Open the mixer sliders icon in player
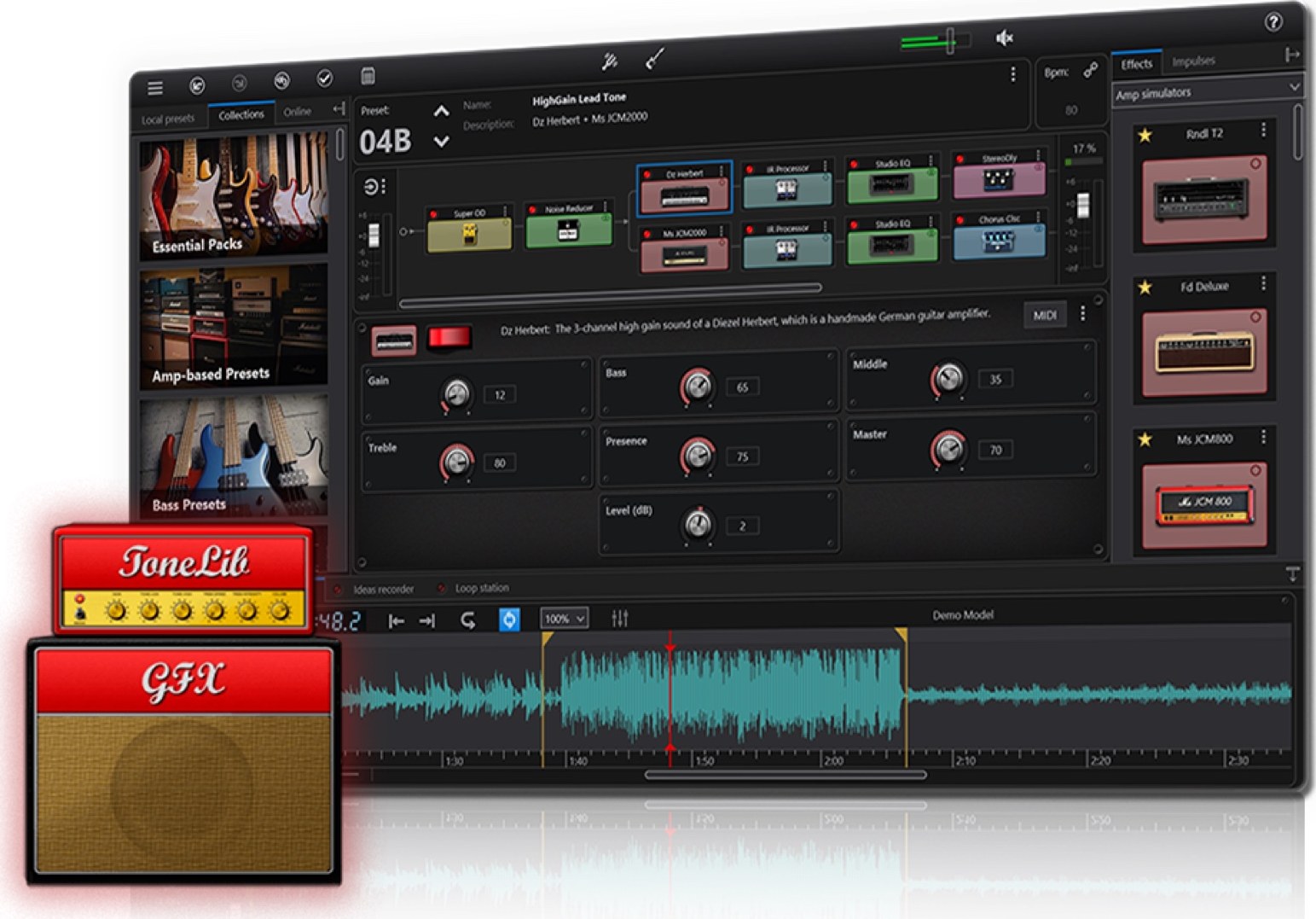Image resolution: width=1316 pixels, height=919 pixels. coord(620,618)
